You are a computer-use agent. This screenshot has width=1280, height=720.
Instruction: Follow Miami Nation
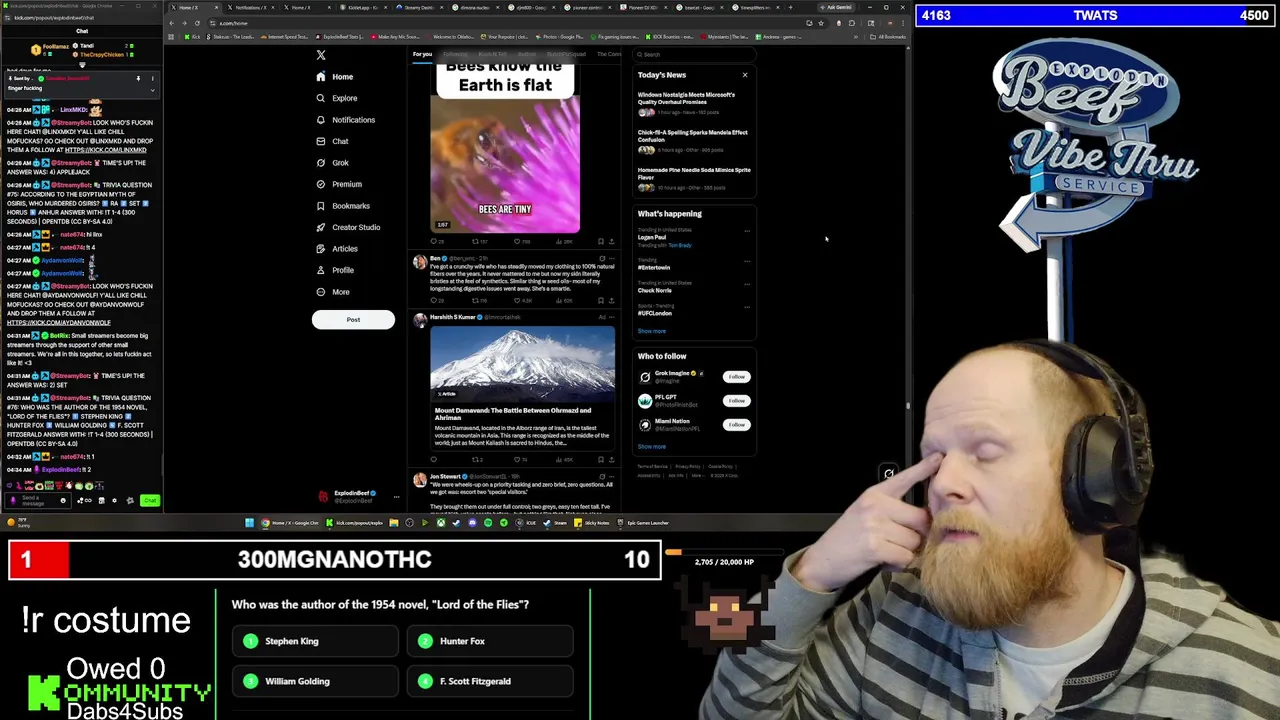(736, 425)
